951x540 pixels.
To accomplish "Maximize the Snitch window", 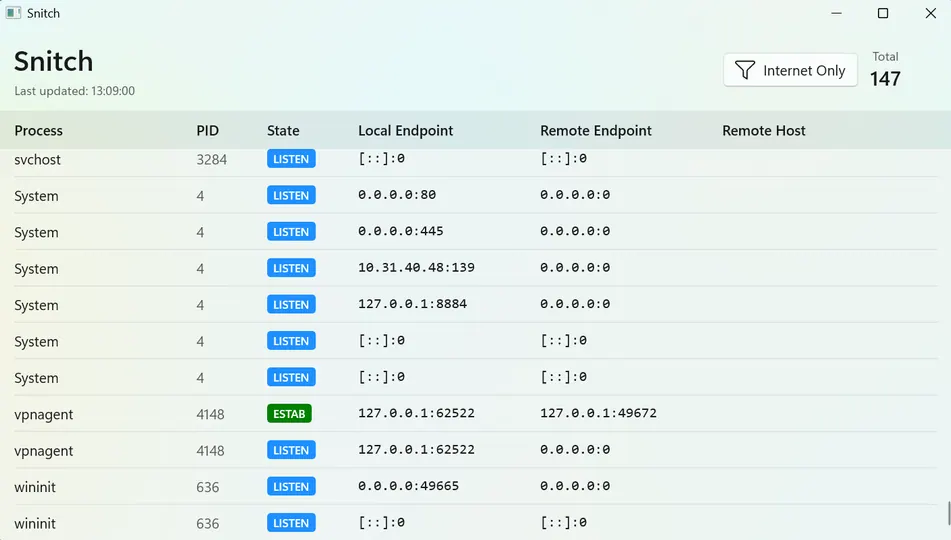I will [x=883, y=13].
